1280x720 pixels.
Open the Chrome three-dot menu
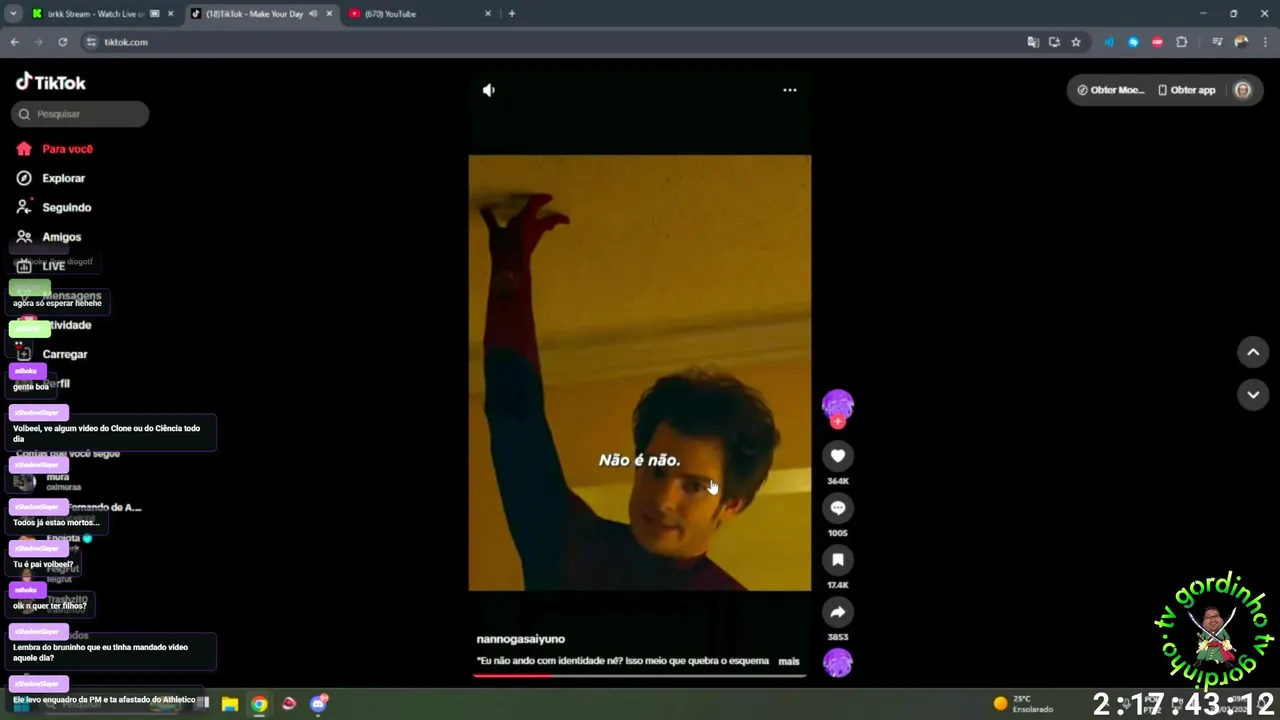[1265, 42]
